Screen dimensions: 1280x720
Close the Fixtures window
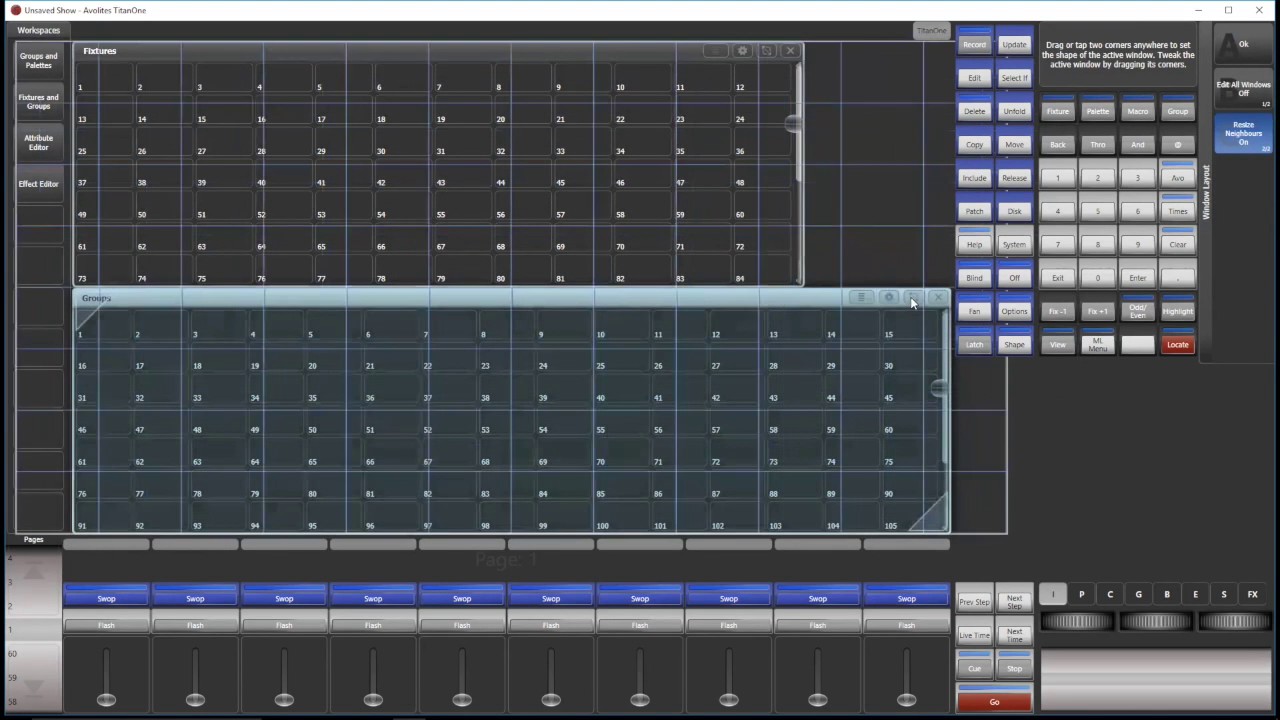click(x=790, y=51)
